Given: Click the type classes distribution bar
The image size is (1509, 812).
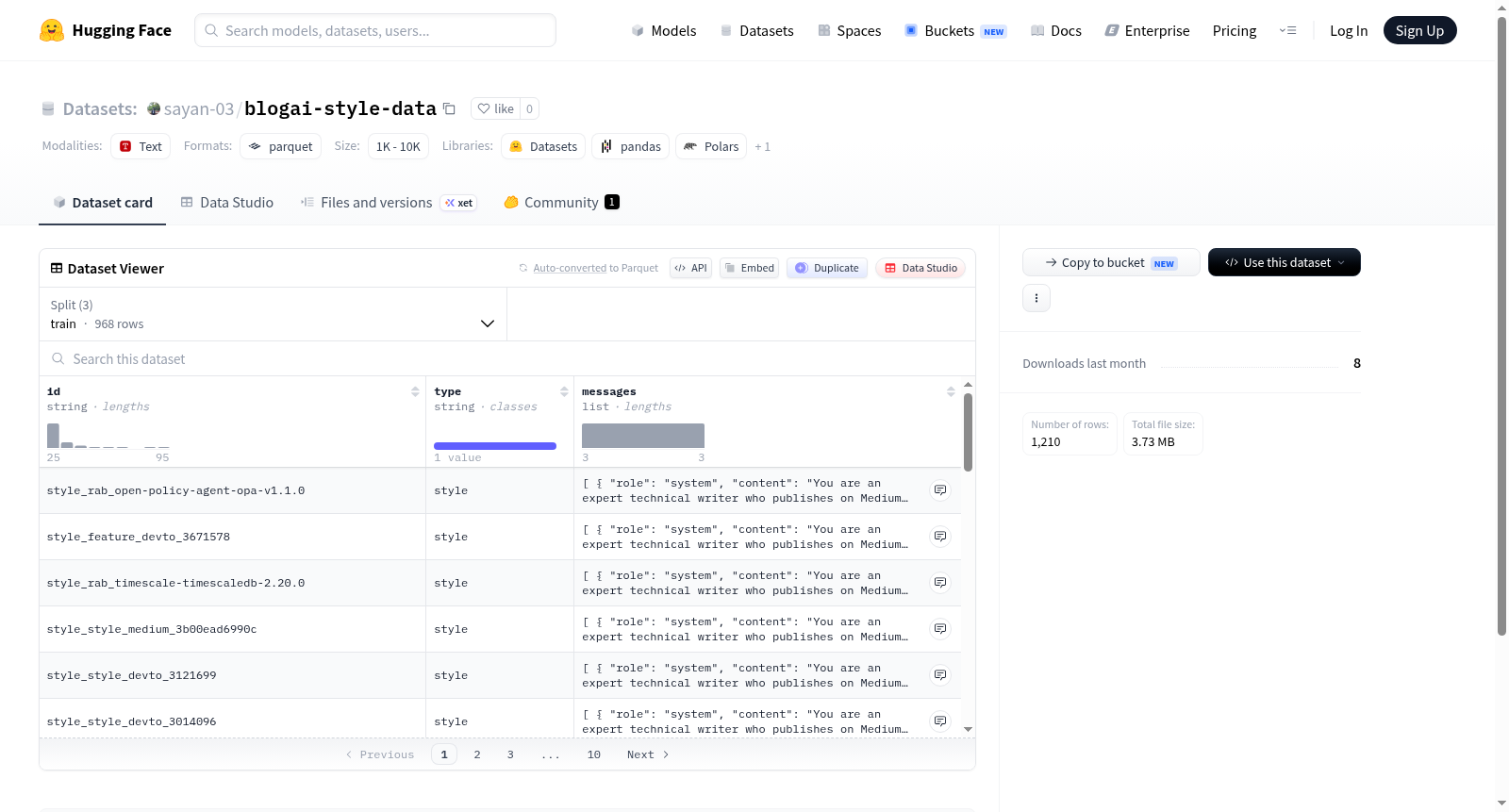Looking at the screenshot, I should coord(495,446).
